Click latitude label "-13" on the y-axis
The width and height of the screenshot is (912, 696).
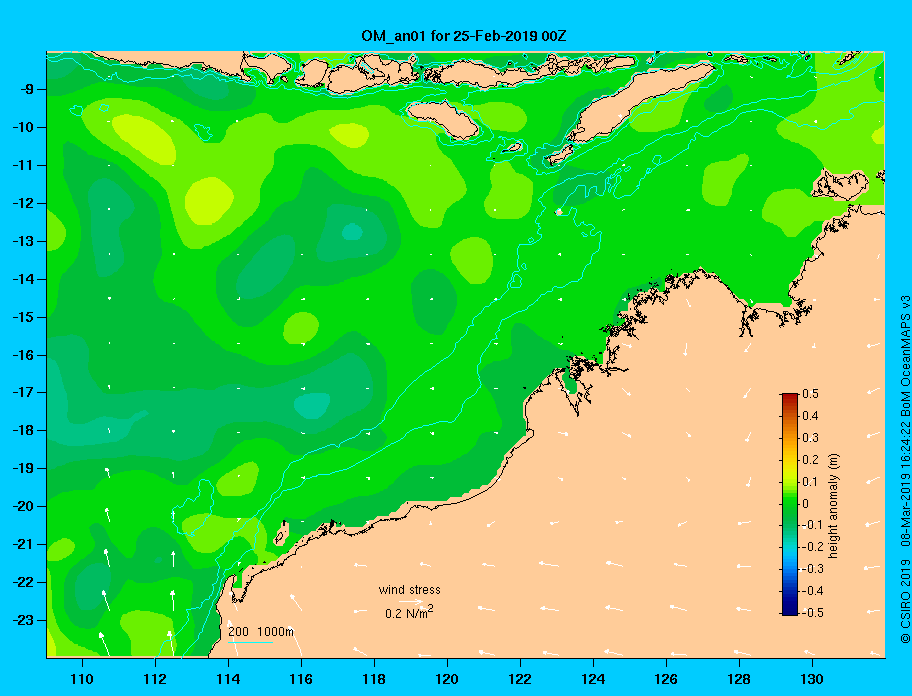22,241
